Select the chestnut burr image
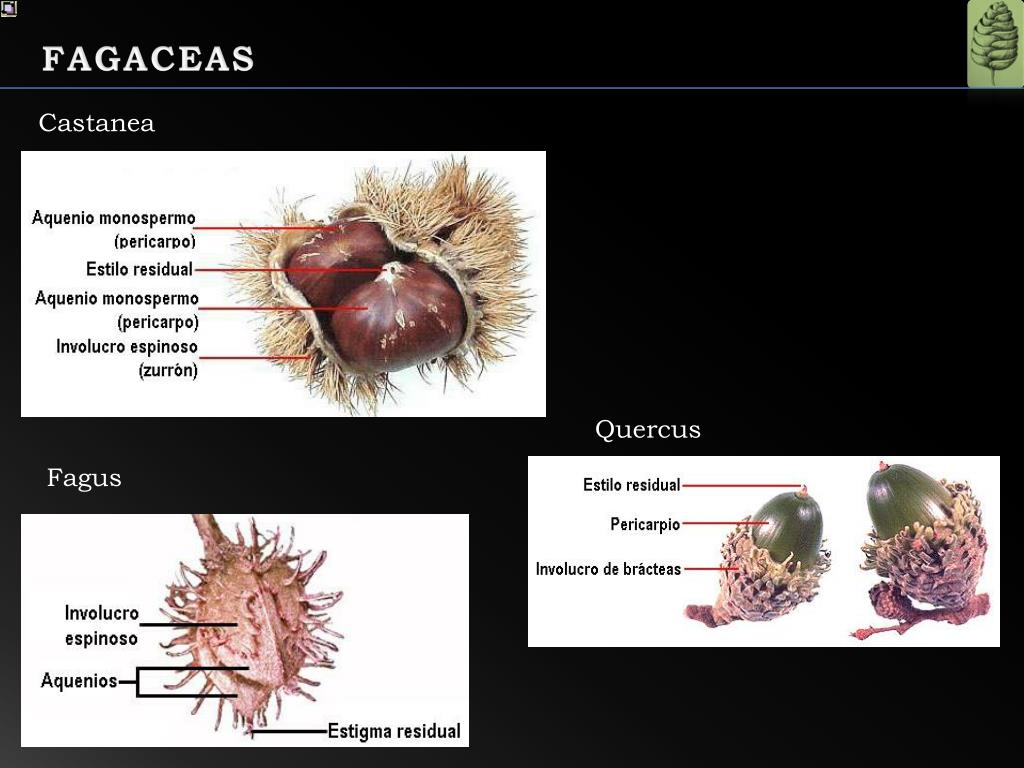This screenshot has height=768, width=1024. coord(283,284)
